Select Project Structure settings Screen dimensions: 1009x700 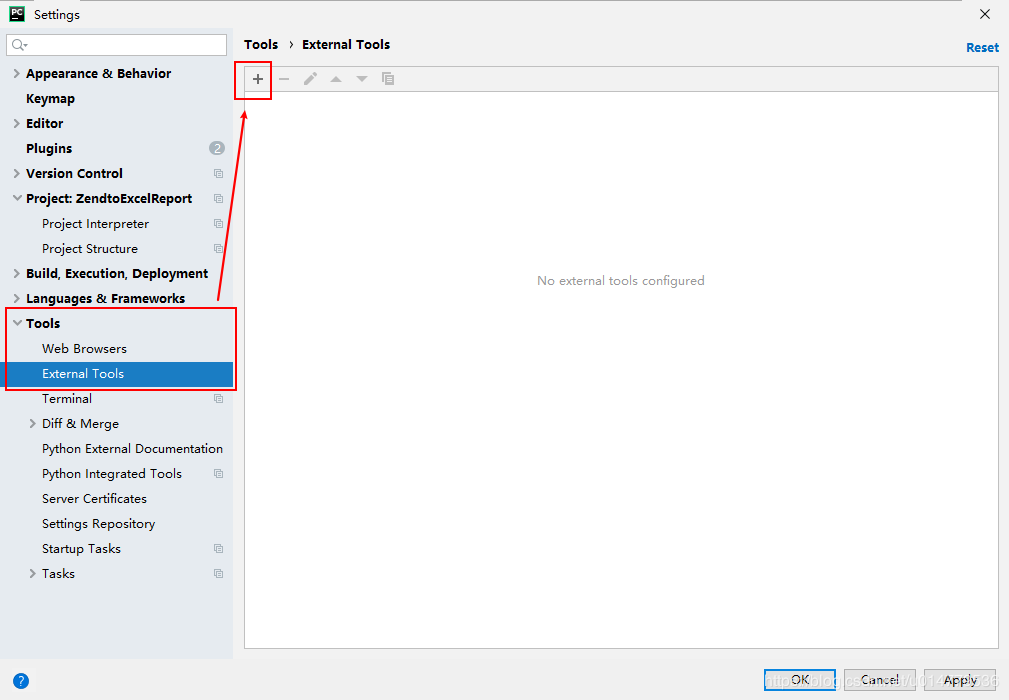[x=90, y=249]
